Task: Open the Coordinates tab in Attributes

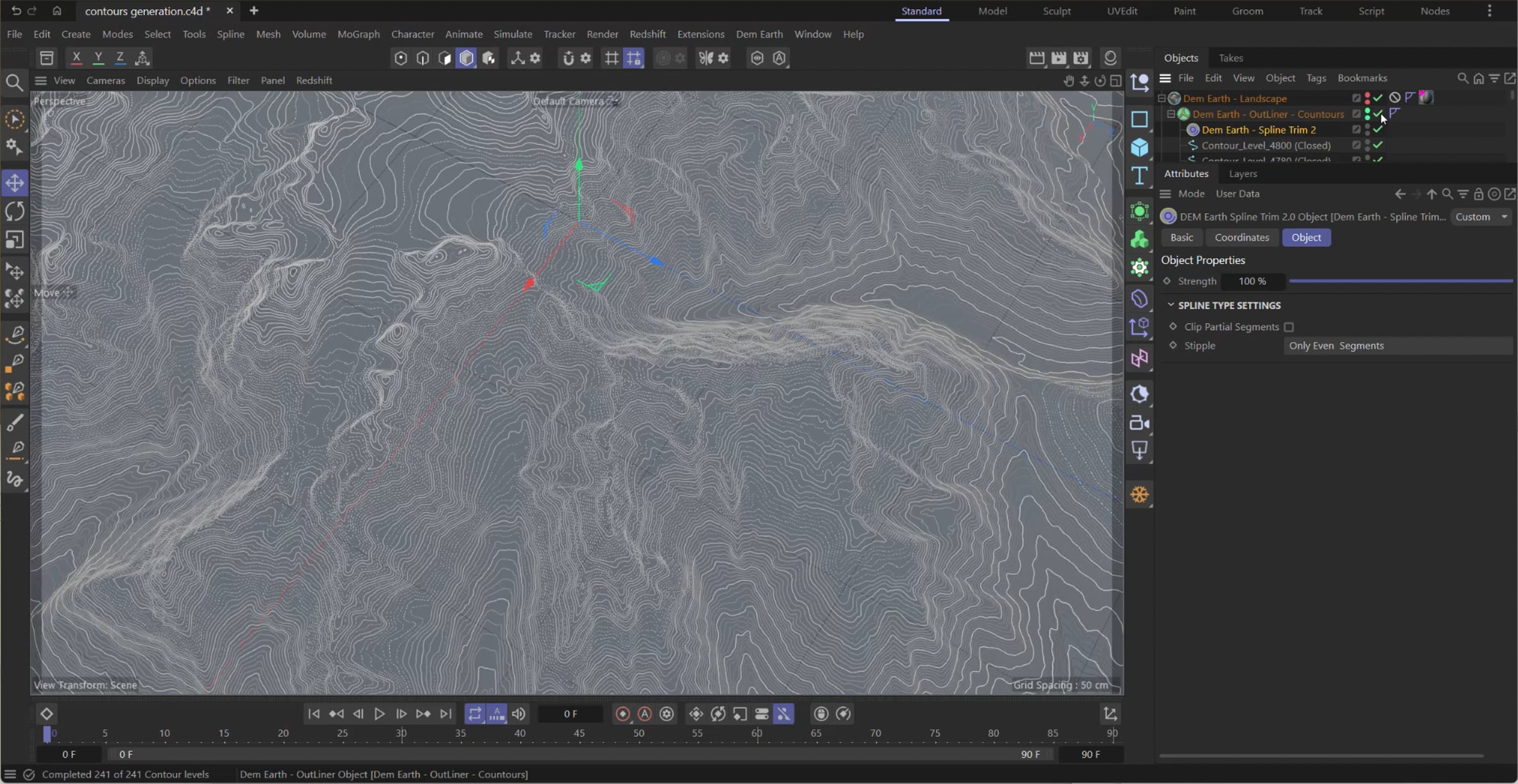Action: [x=1242, y=238]
